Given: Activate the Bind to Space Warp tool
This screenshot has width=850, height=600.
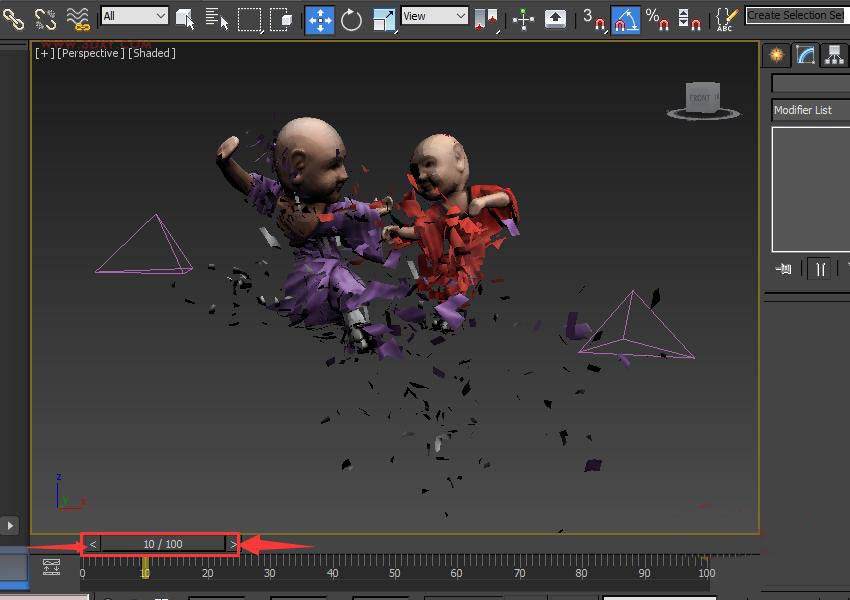Looking at the screenshot, I should coord(78,17).
